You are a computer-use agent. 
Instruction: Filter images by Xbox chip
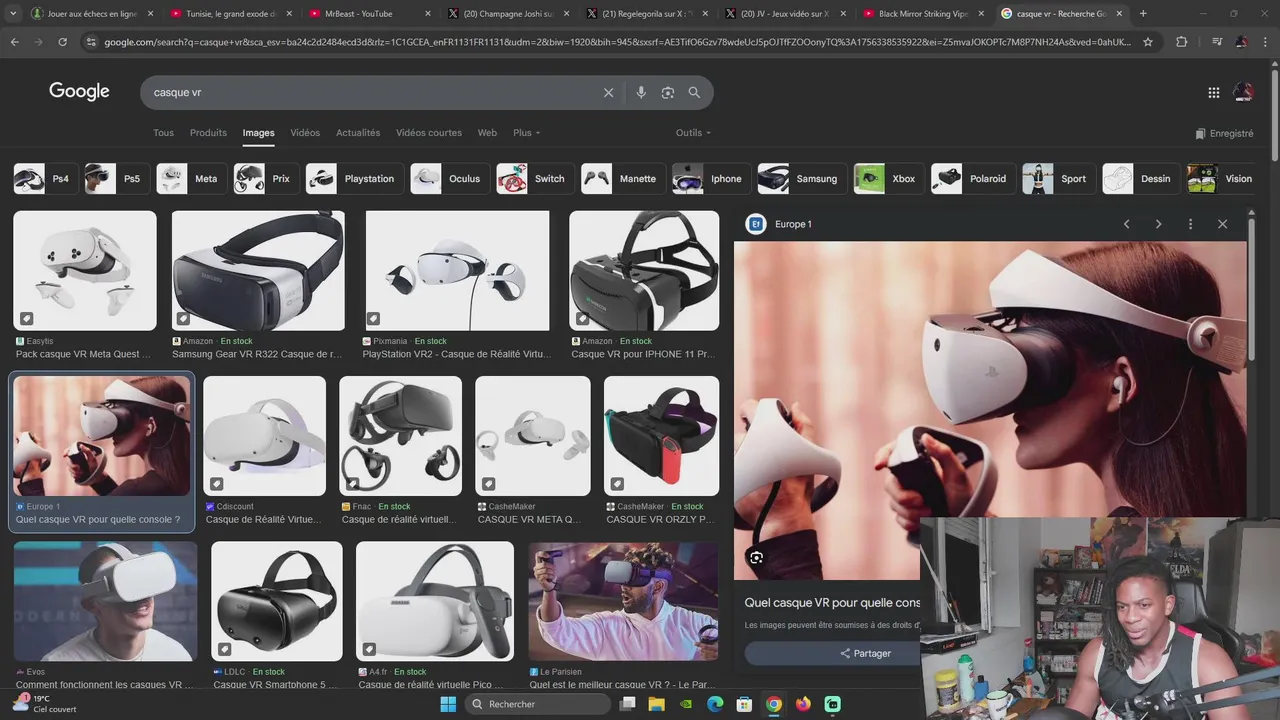coord(889,179)
